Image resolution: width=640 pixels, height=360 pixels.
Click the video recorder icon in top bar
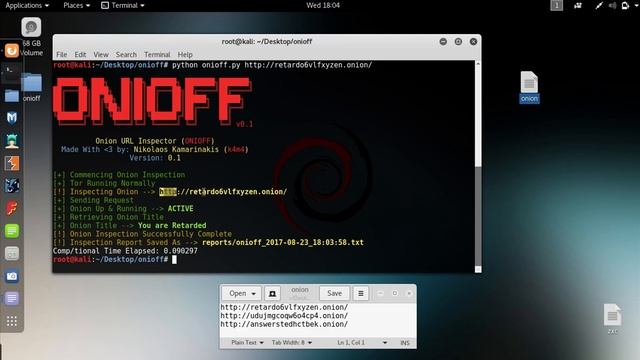578,5
